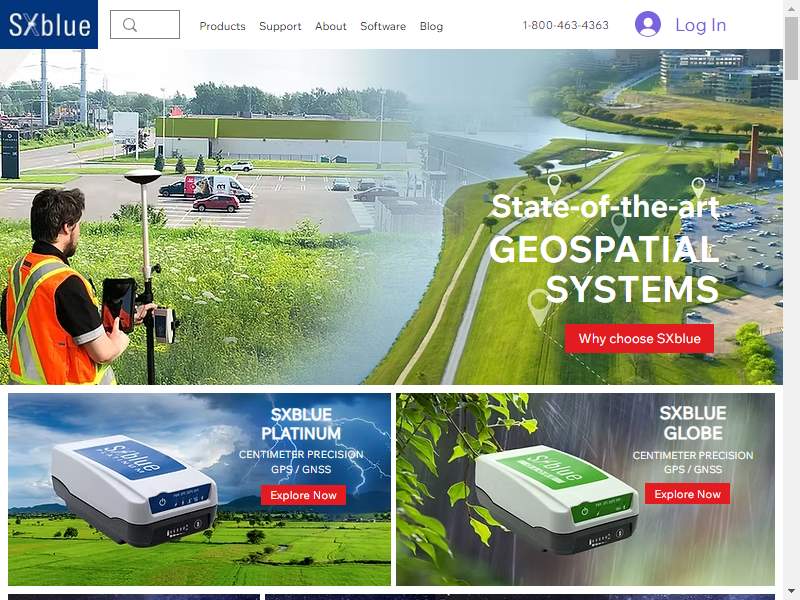Click the purple user avatar icon
Image resolution: width=800 pixels, height=600 pixels.
(x=647, y=24)
